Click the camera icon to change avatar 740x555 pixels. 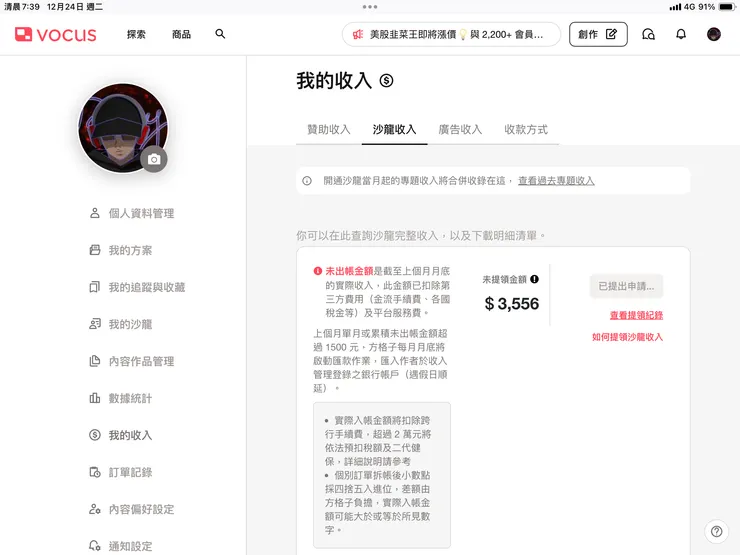click(x=153, y=160)
